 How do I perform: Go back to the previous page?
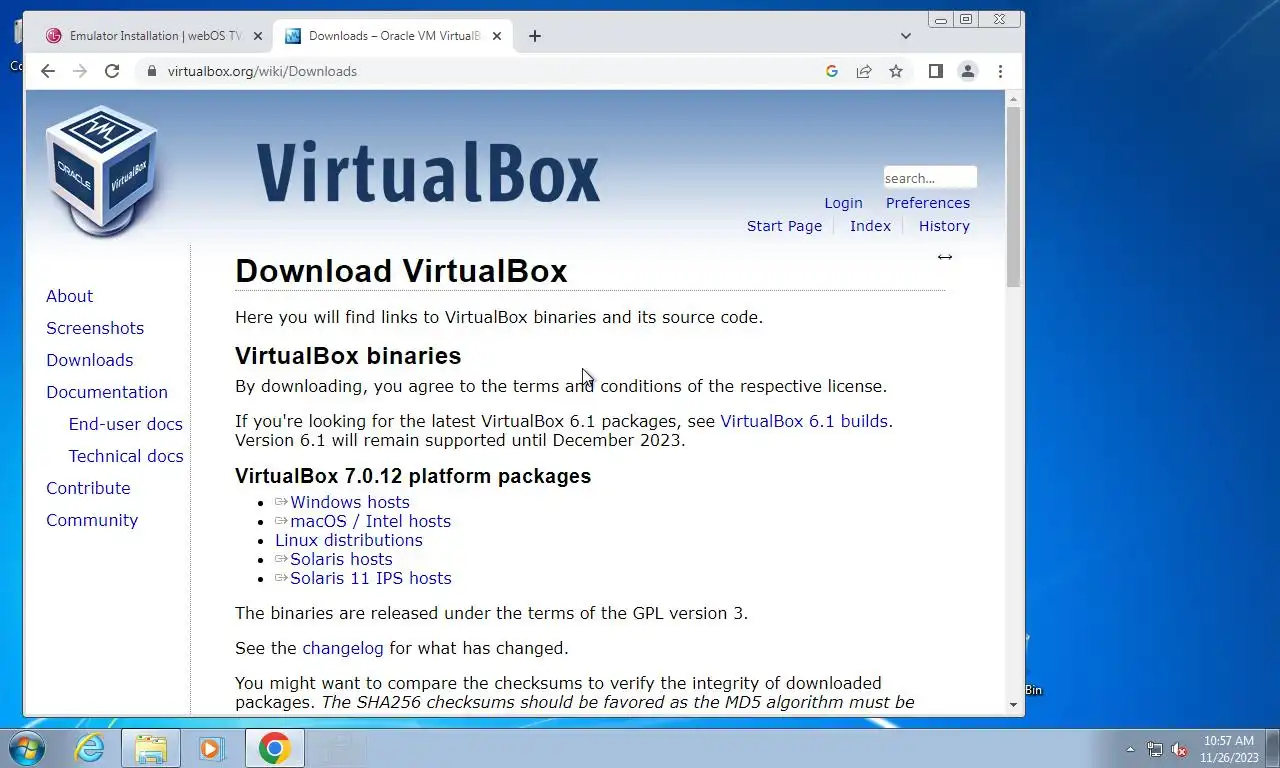pyautogui.click(x=47, y=71)
